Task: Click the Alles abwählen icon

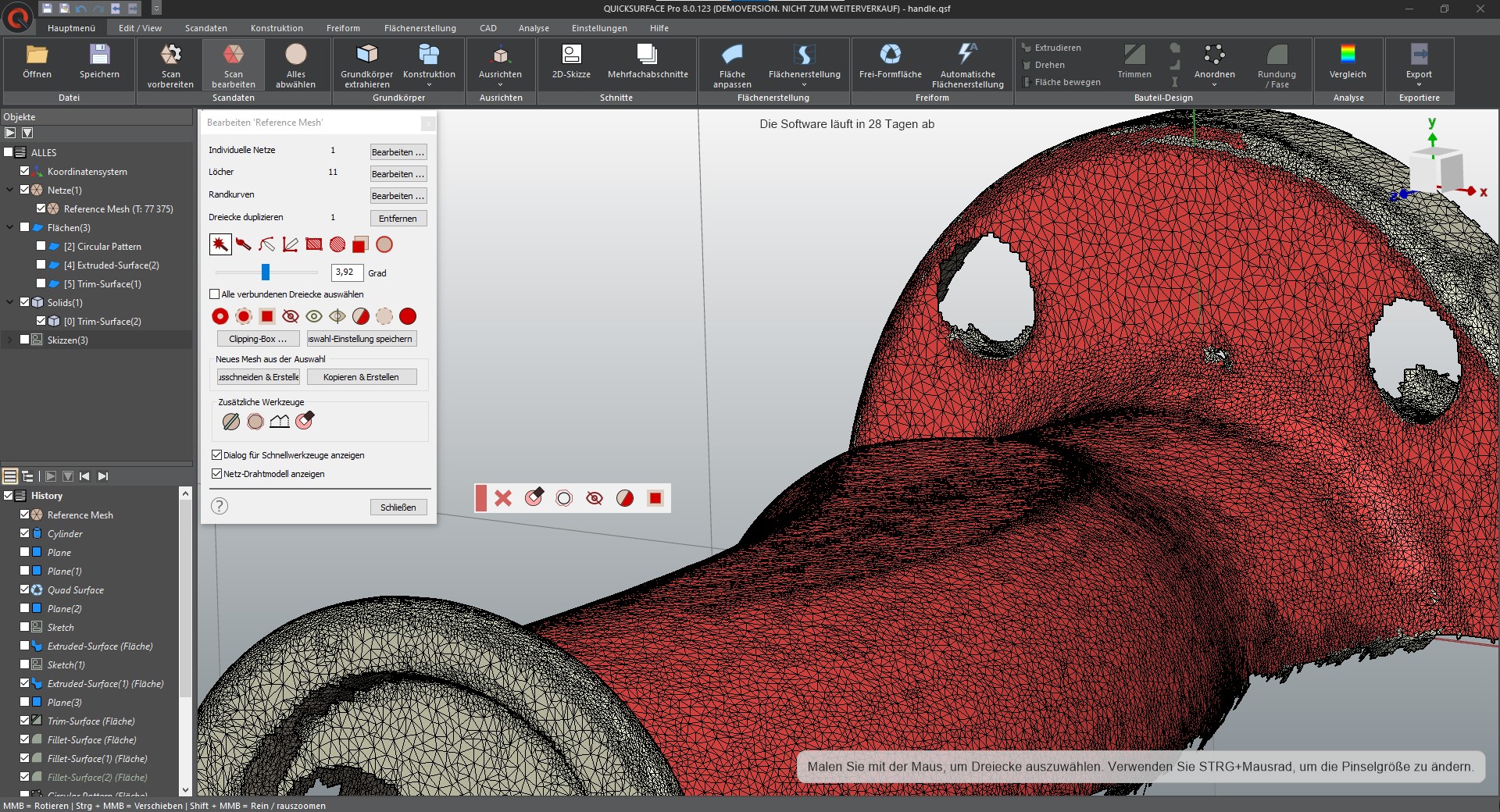Action: point(295,54)
